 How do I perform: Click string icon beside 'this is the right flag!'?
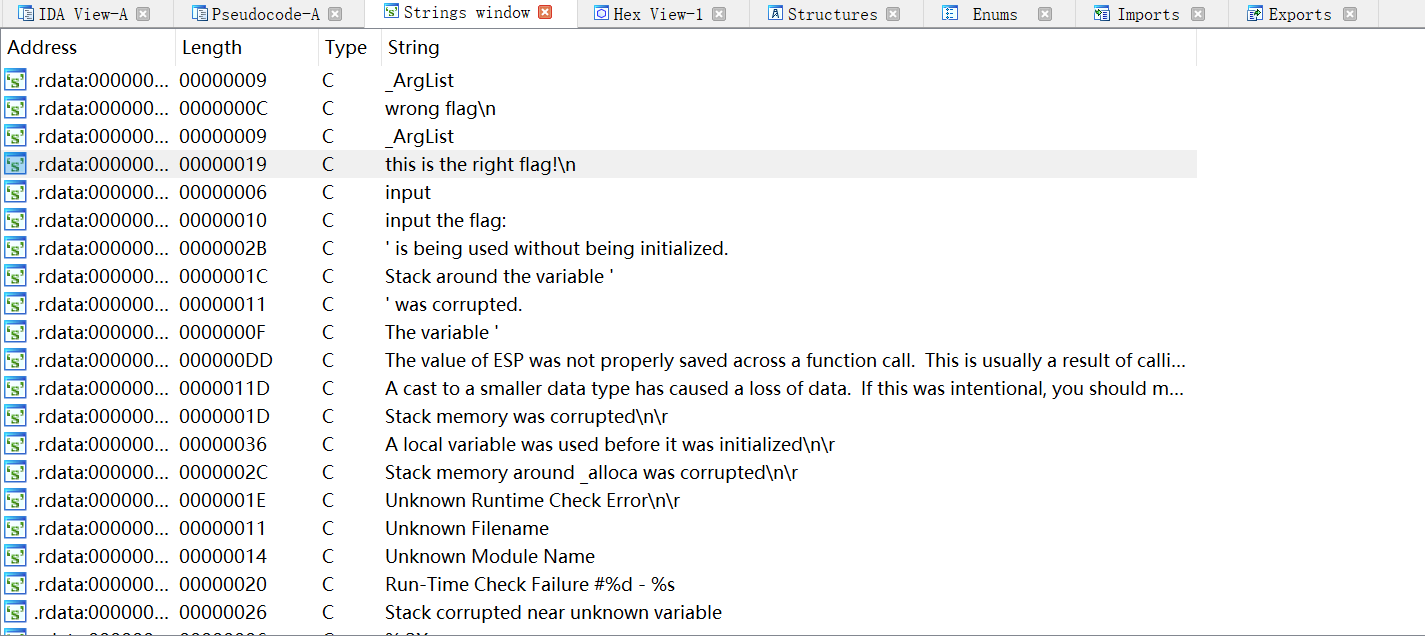(x=15, y=164)
